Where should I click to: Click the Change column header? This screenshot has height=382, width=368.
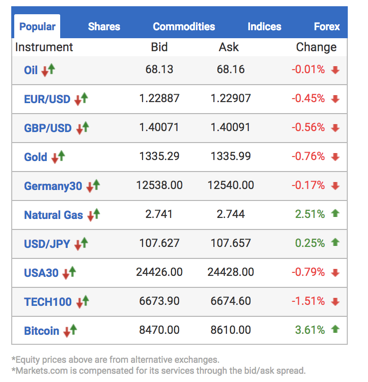[x=316, y=47]
